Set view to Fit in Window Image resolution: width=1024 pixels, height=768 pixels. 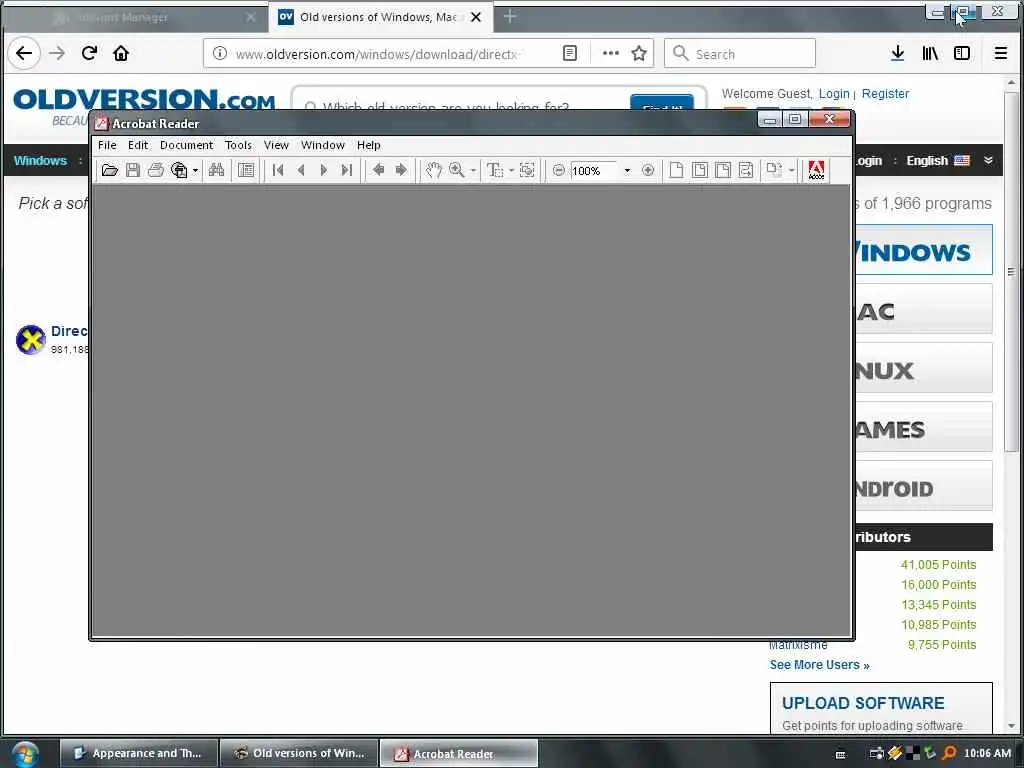pyautogui.click(x=699, y=170)
